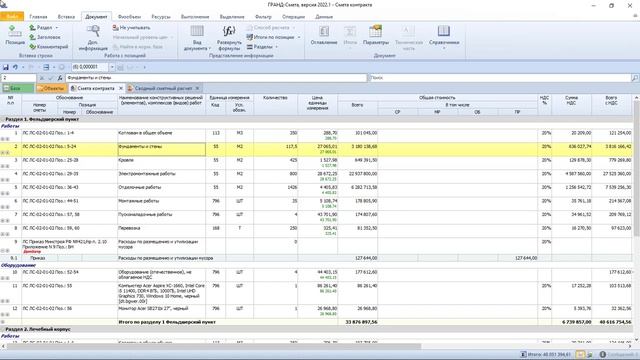Open the Оглавление panel

pyautogui.click(x=324, y=35)
